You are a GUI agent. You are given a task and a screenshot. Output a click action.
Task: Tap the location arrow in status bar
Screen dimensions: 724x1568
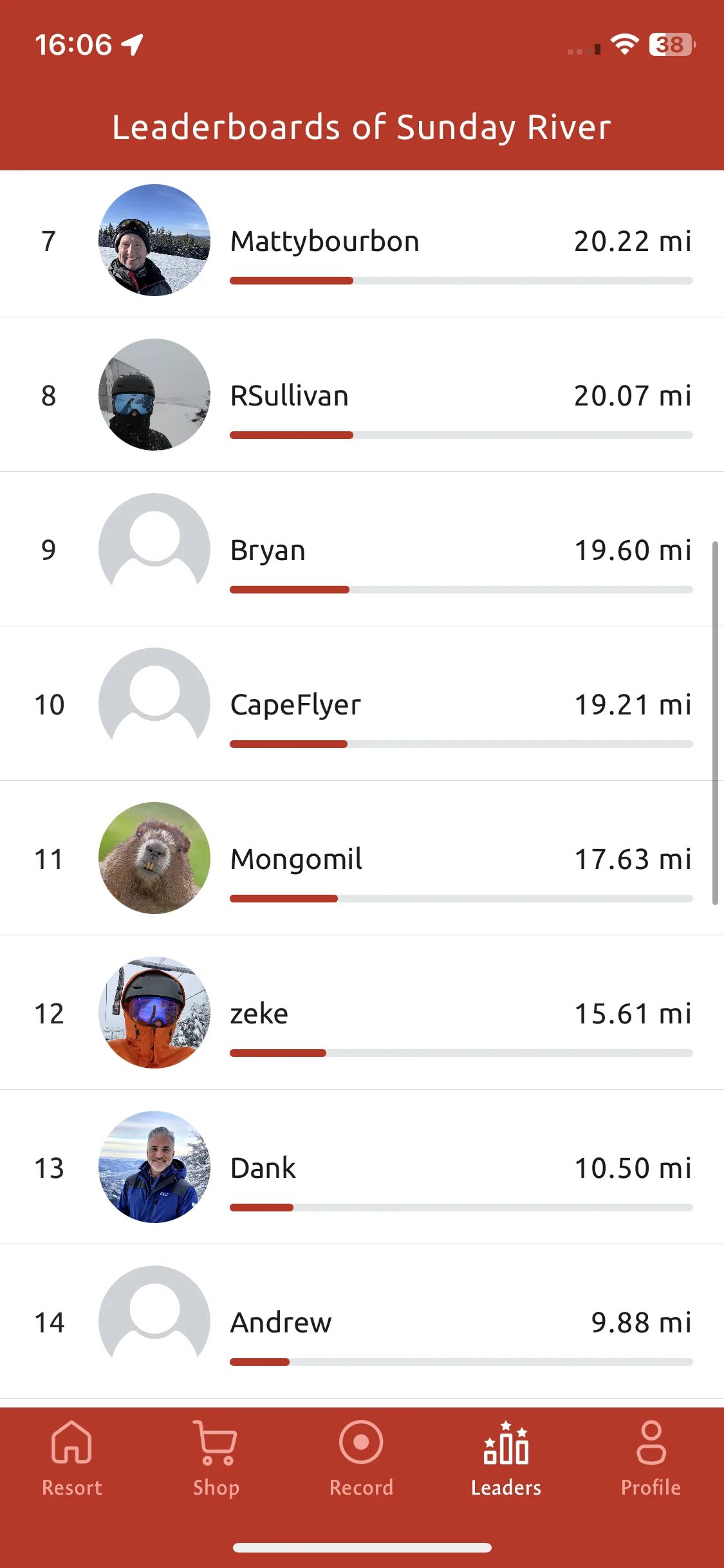133,44
